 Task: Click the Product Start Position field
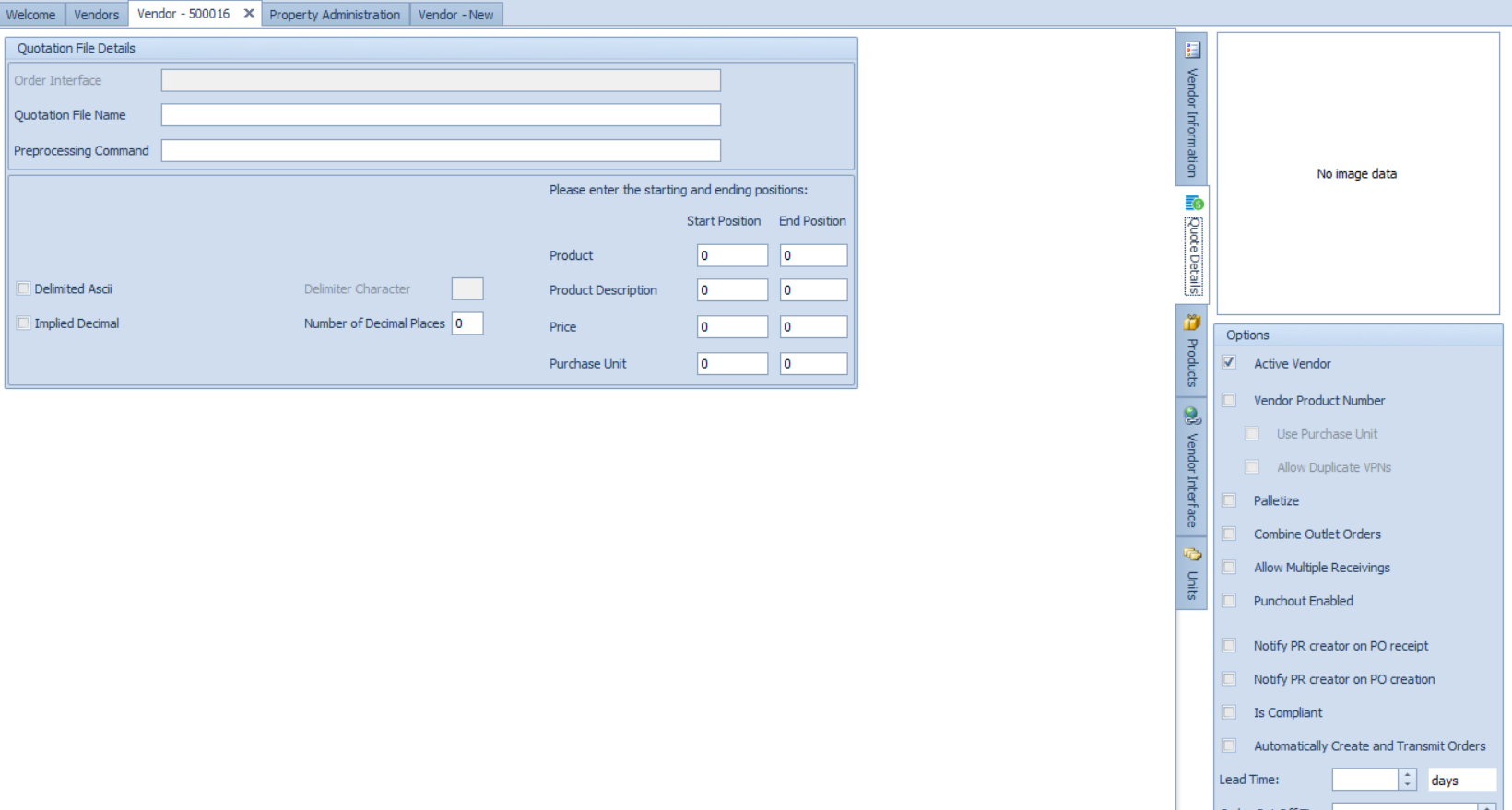(732, 255)
